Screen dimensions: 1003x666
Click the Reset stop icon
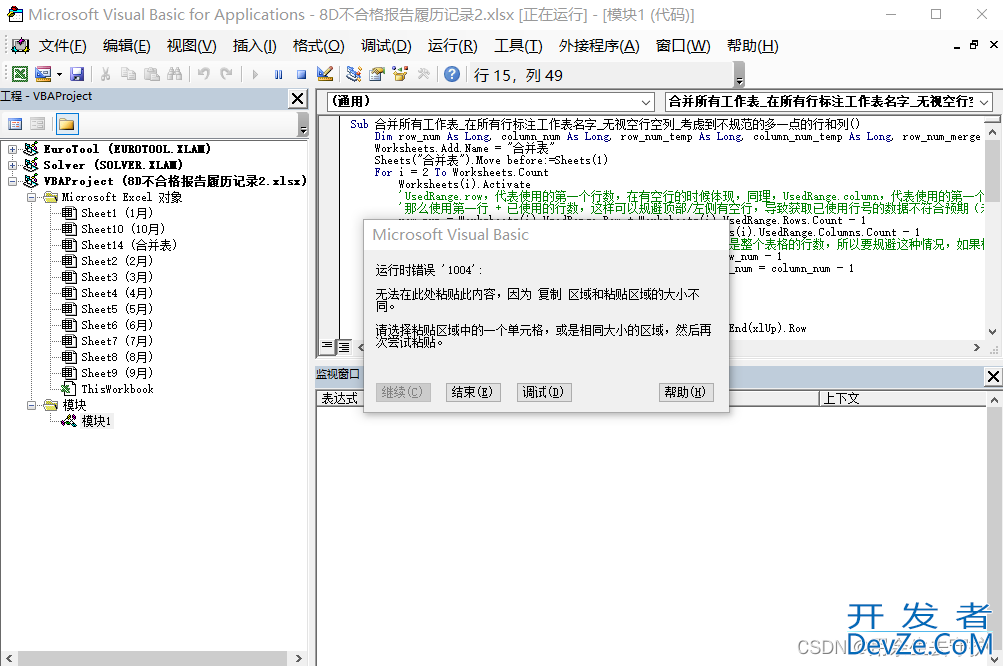[301, 75]
